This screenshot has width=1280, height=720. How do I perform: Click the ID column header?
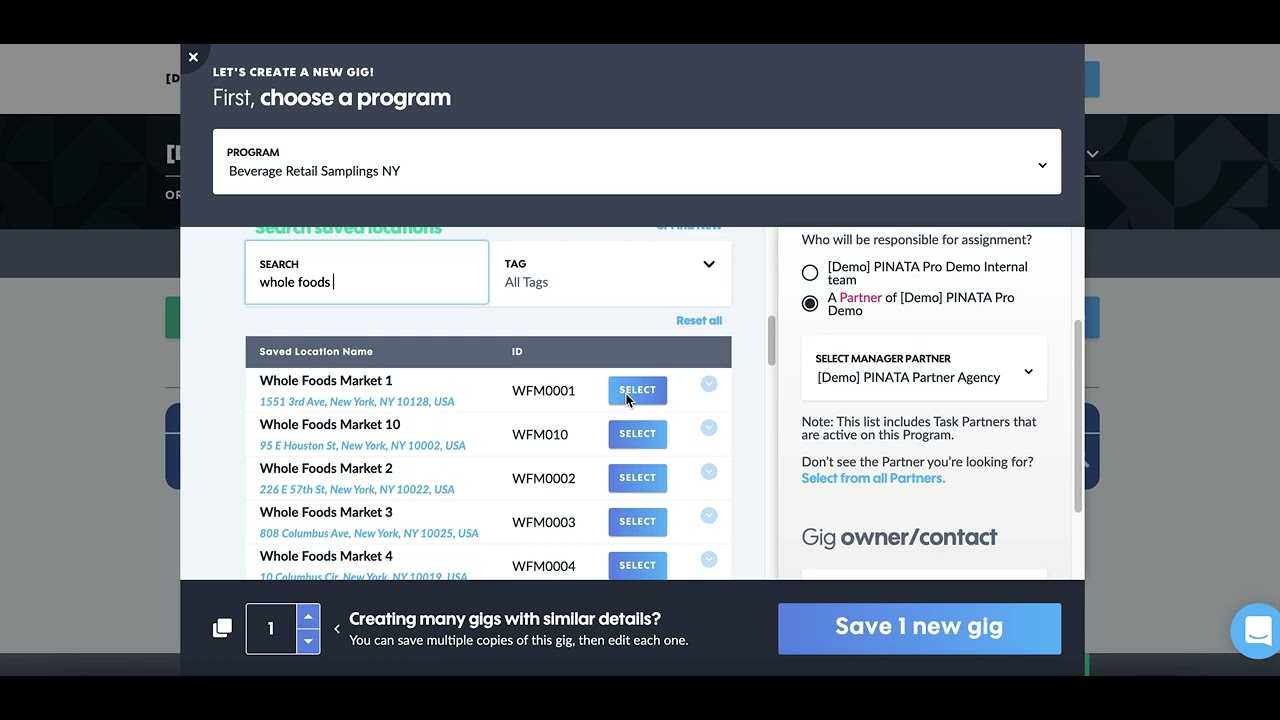(517, 352)
